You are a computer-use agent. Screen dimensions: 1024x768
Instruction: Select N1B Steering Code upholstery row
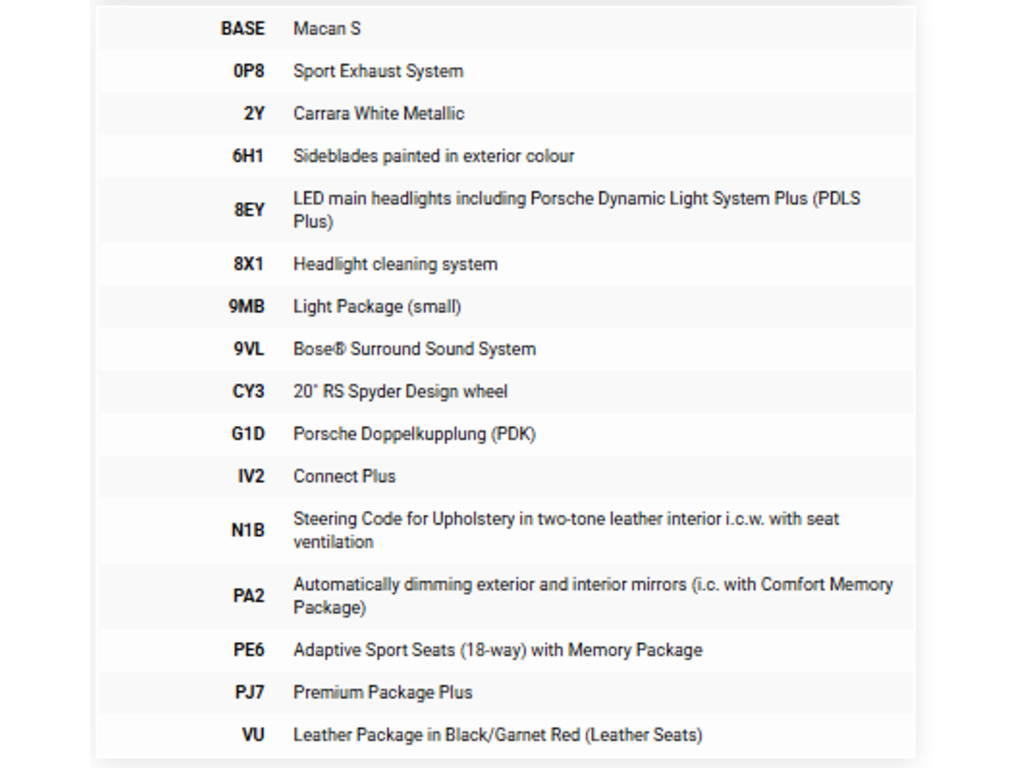pyautogui.click(x=505, y=530)
